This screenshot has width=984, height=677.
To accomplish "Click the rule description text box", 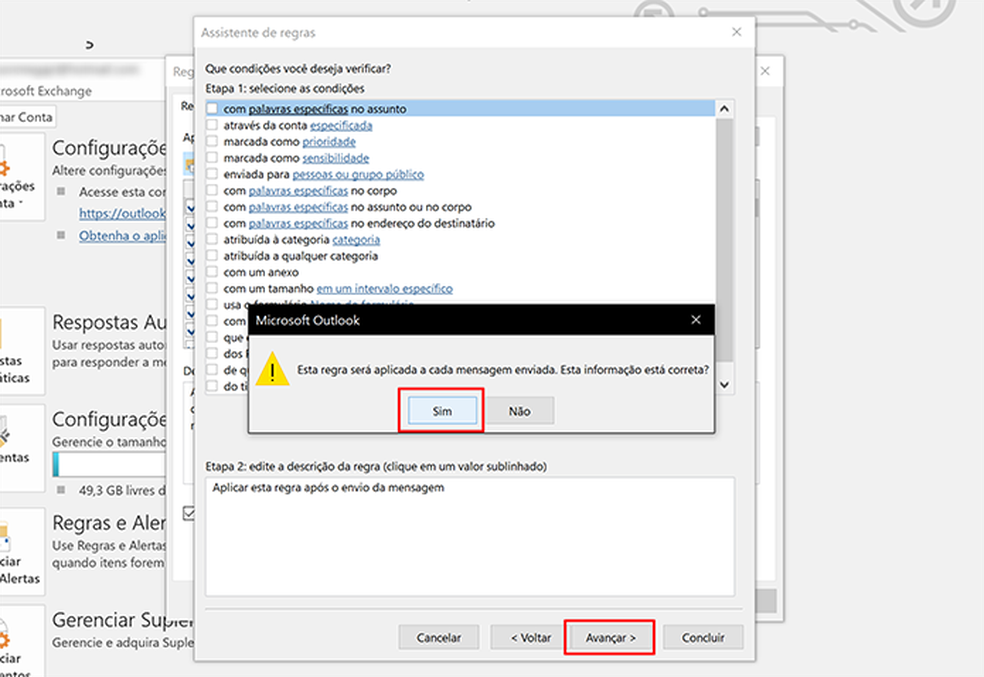I will click(x=470, y=536).
